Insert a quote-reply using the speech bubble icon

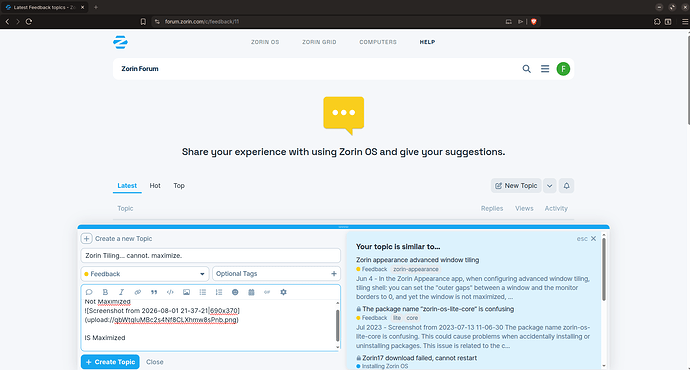tap(89, 292)
